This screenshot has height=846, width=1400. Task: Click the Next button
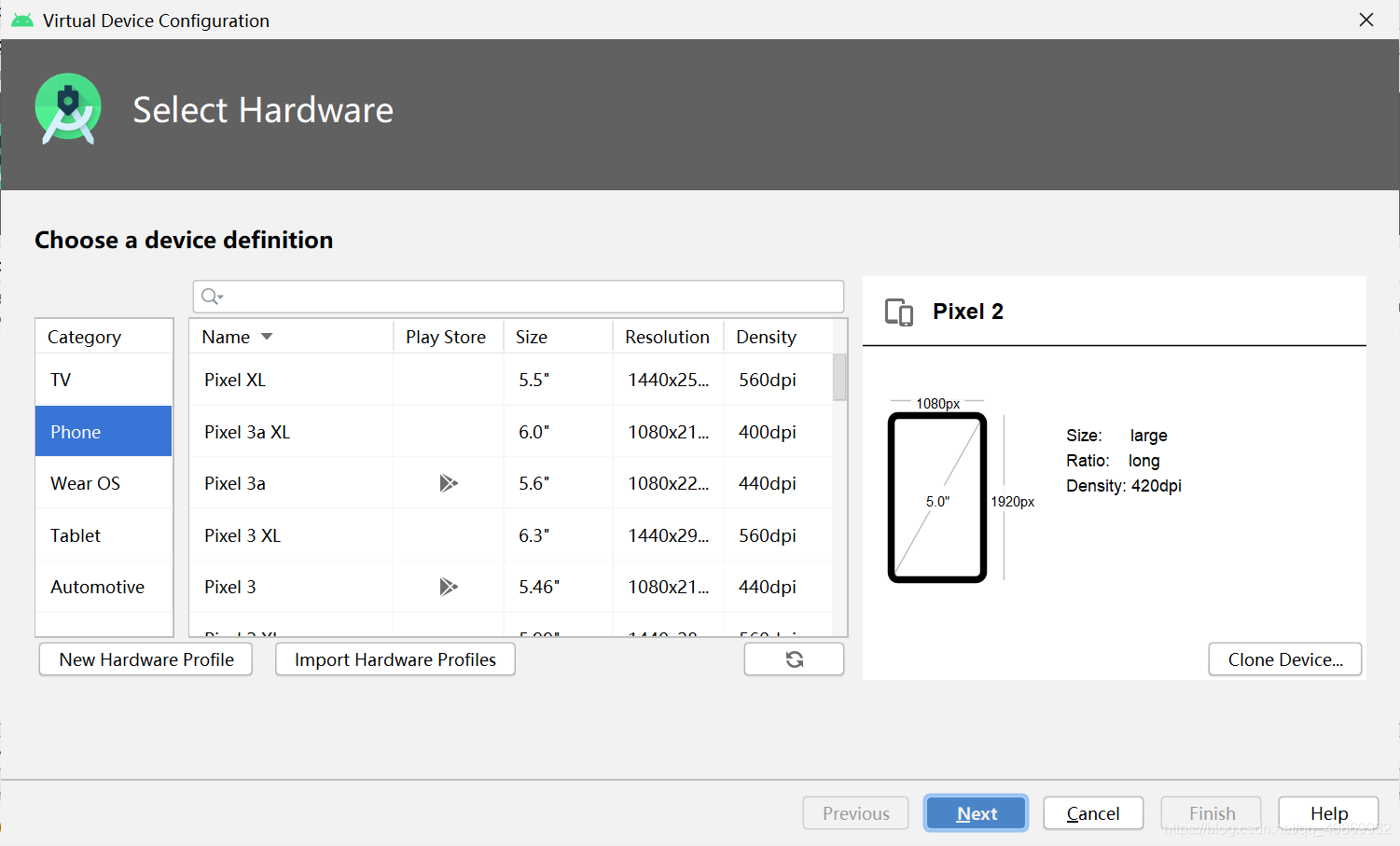(976, 813)
